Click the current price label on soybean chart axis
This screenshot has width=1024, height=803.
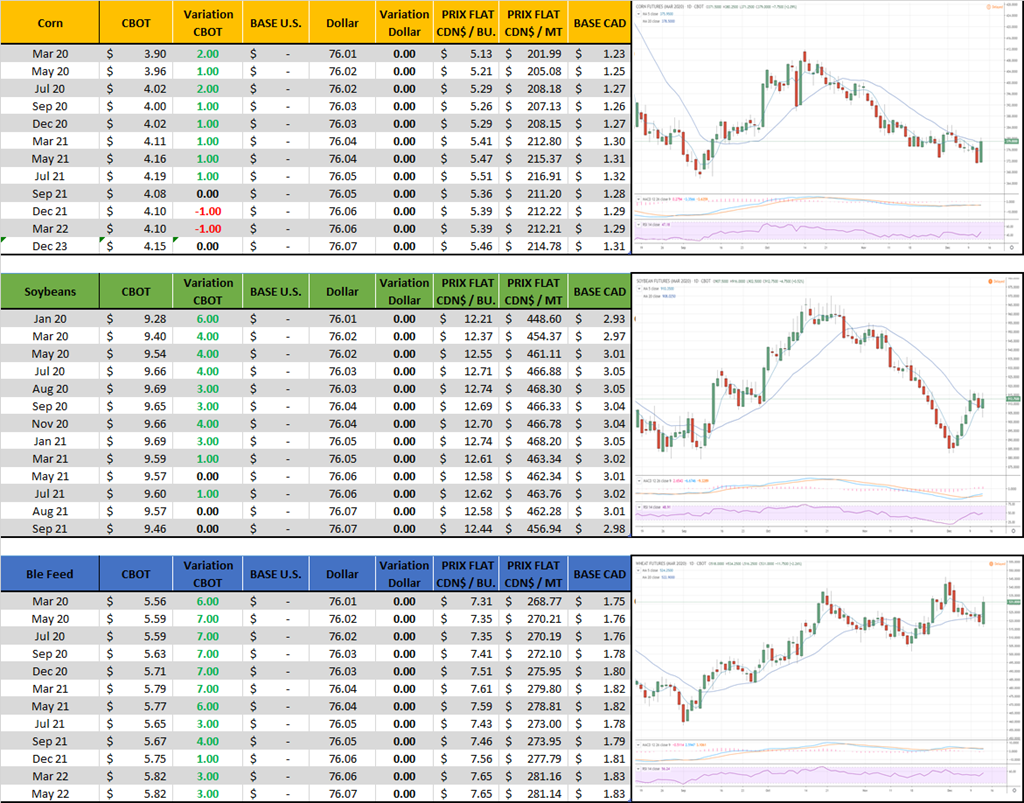[x=1012, y=399]
